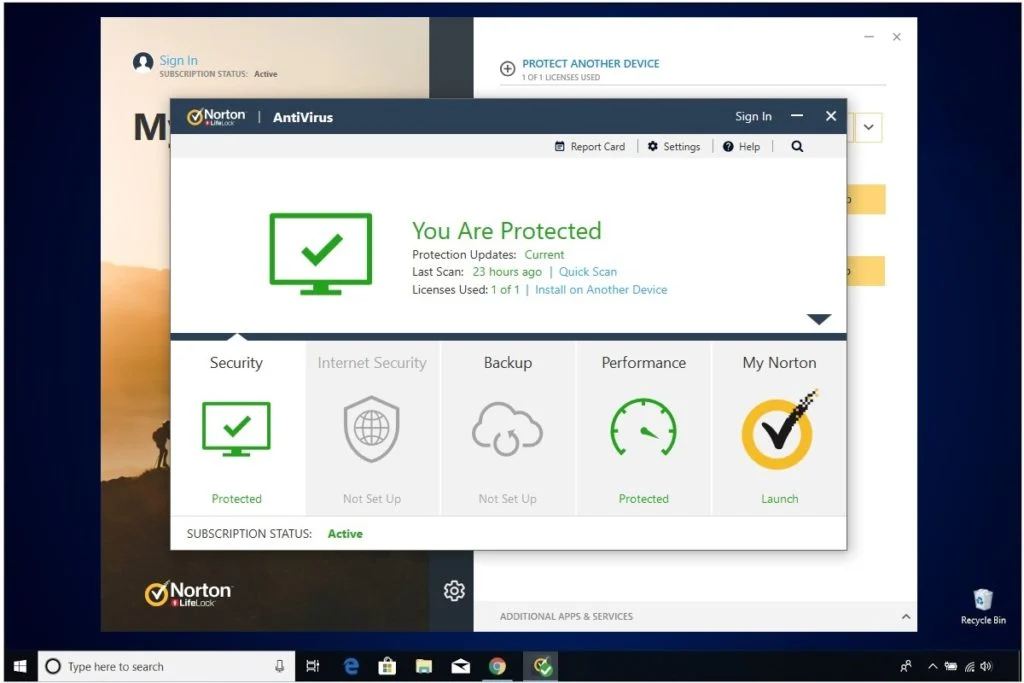Click the Performance gauge icon
Screen dimensions: 1024x683
pyautogui.click(x=643, y=430)
